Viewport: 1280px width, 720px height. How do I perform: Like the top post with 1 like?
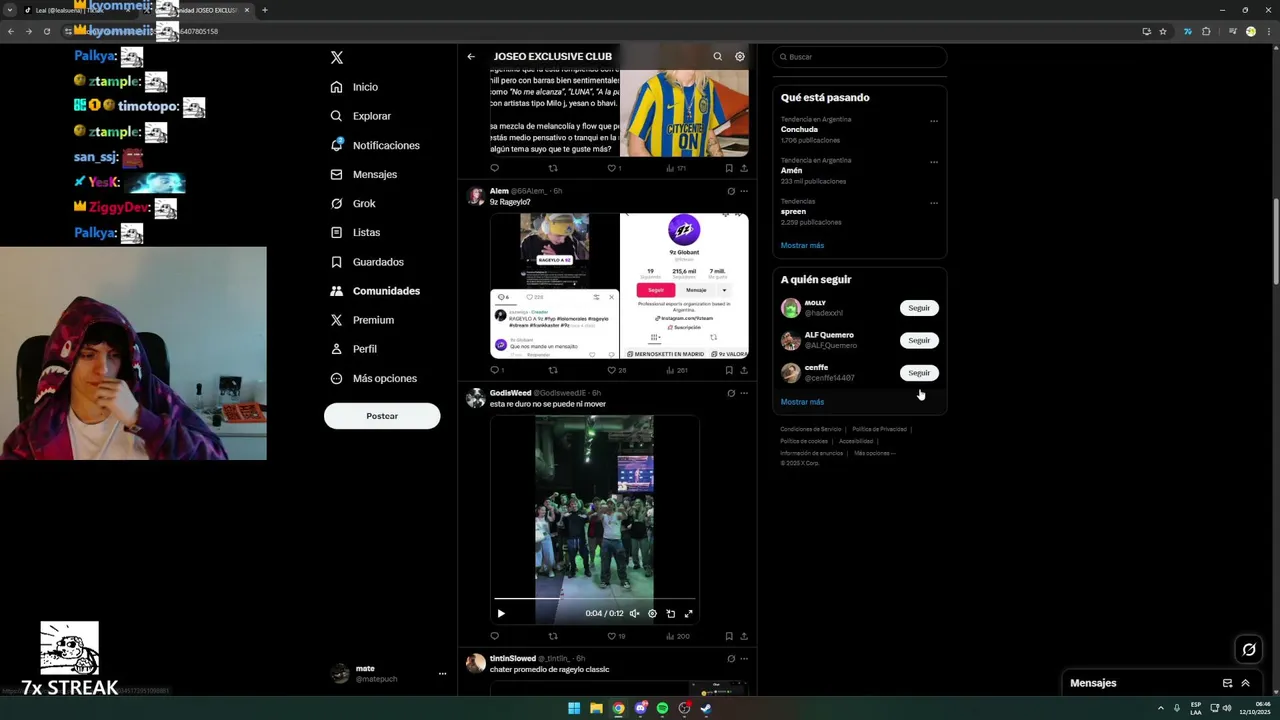point(614,168)
